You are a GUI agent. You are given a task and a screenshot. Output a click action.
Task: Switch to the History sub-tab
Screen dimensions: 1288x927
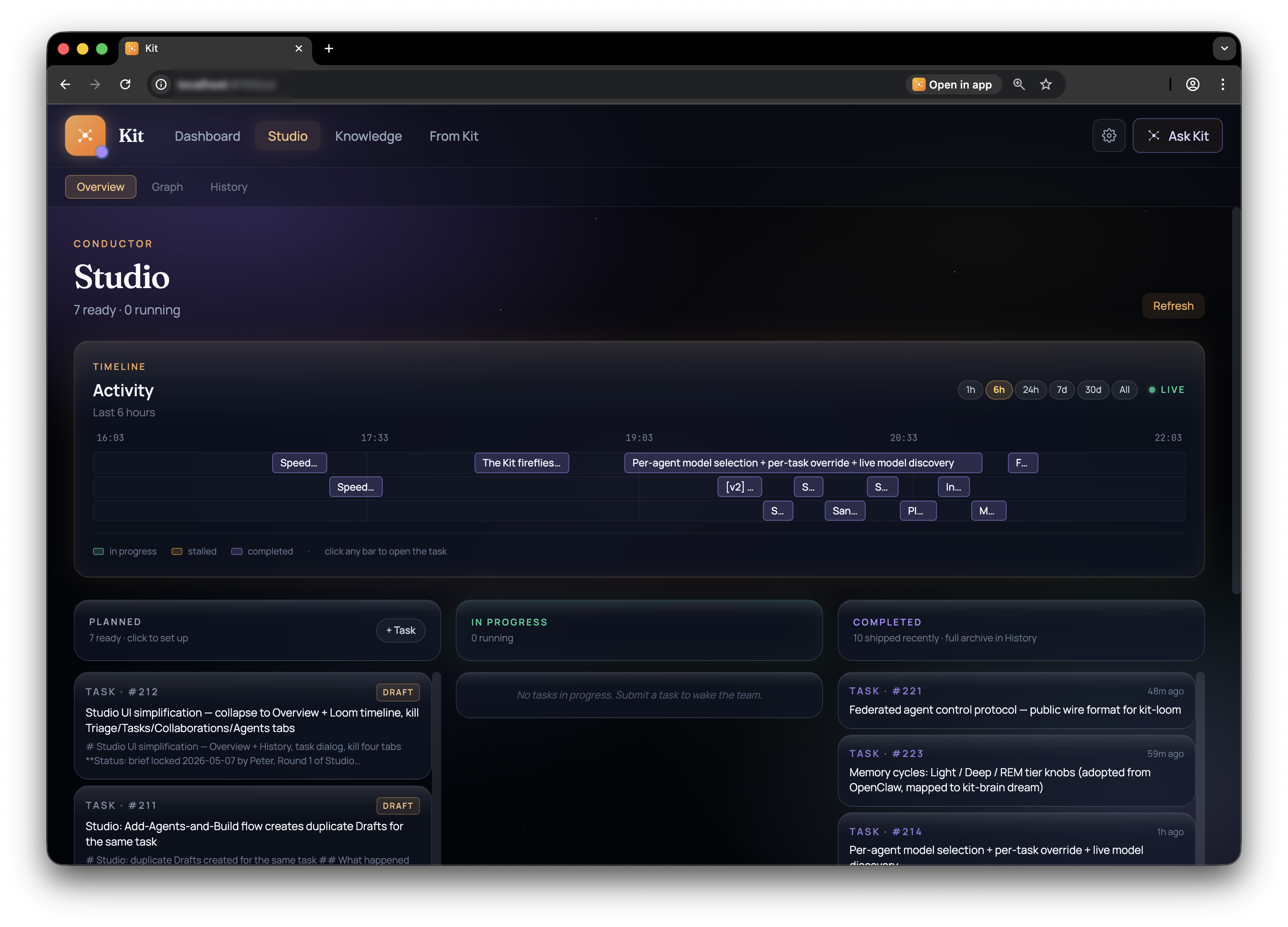229,187
